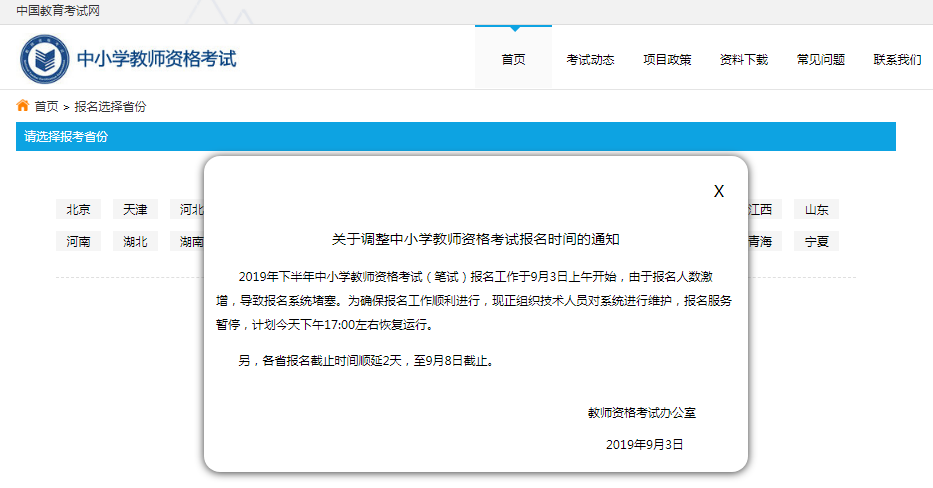Click the 报名选择省份 breadcrumb text

(x=110, y=107)
